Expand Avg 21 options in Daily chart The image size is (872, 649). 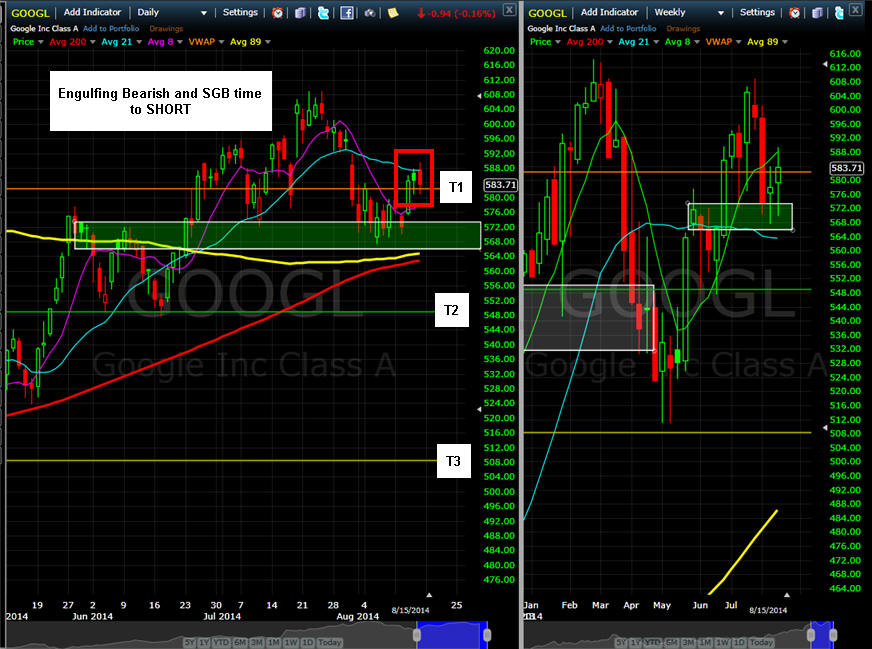(x=139, y=42)
